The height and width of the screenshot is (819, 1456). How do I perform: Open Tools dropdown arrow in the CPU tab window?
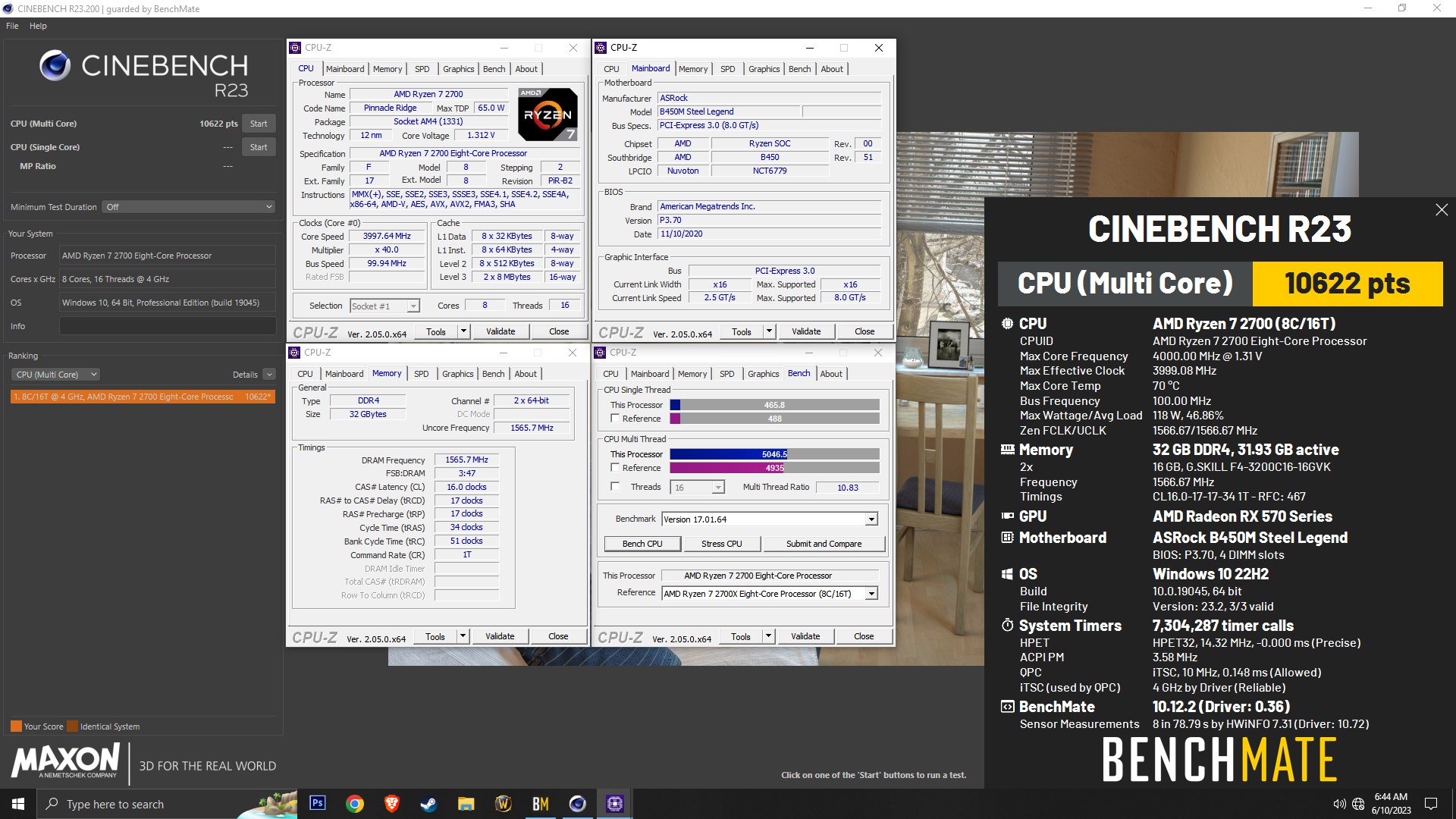[464, 331]
